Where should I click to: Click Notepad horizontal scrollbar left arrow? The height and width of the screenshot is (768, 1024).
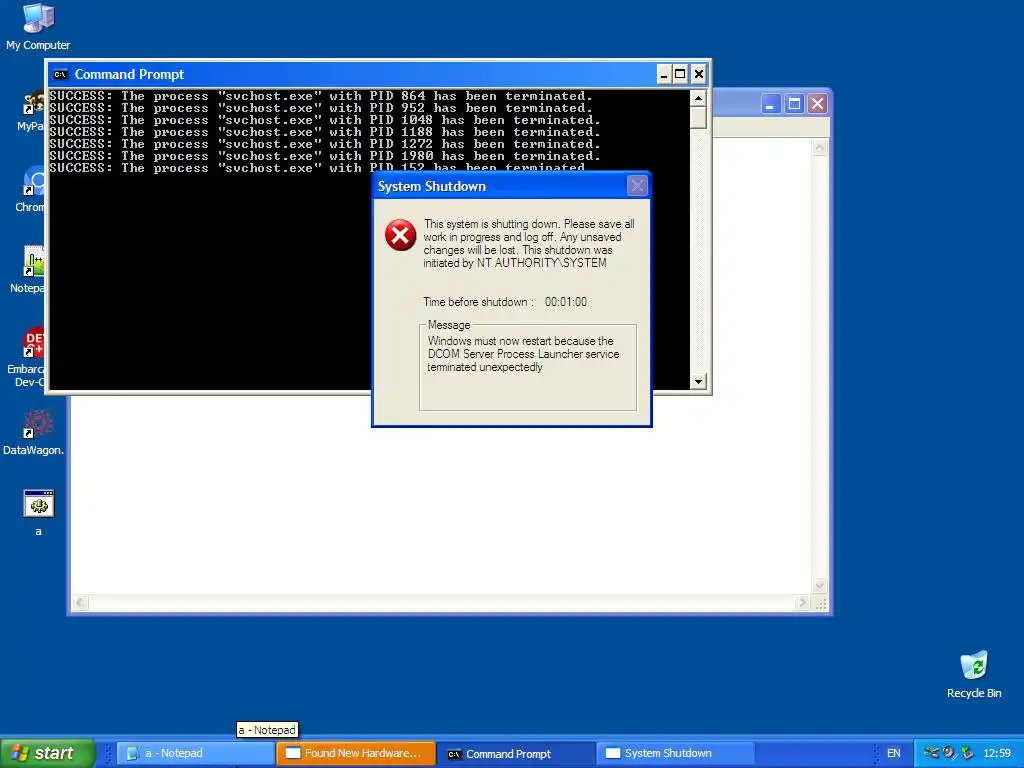point(80,603)
